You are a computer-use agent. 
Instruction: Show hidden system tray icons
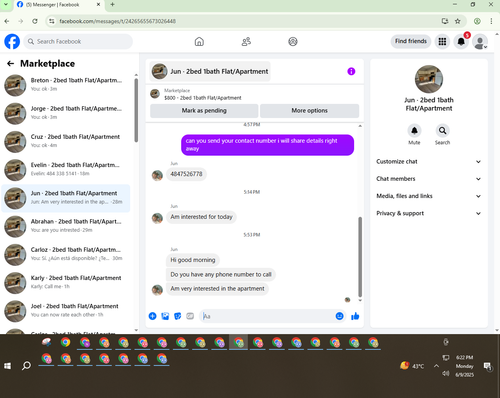436,366
